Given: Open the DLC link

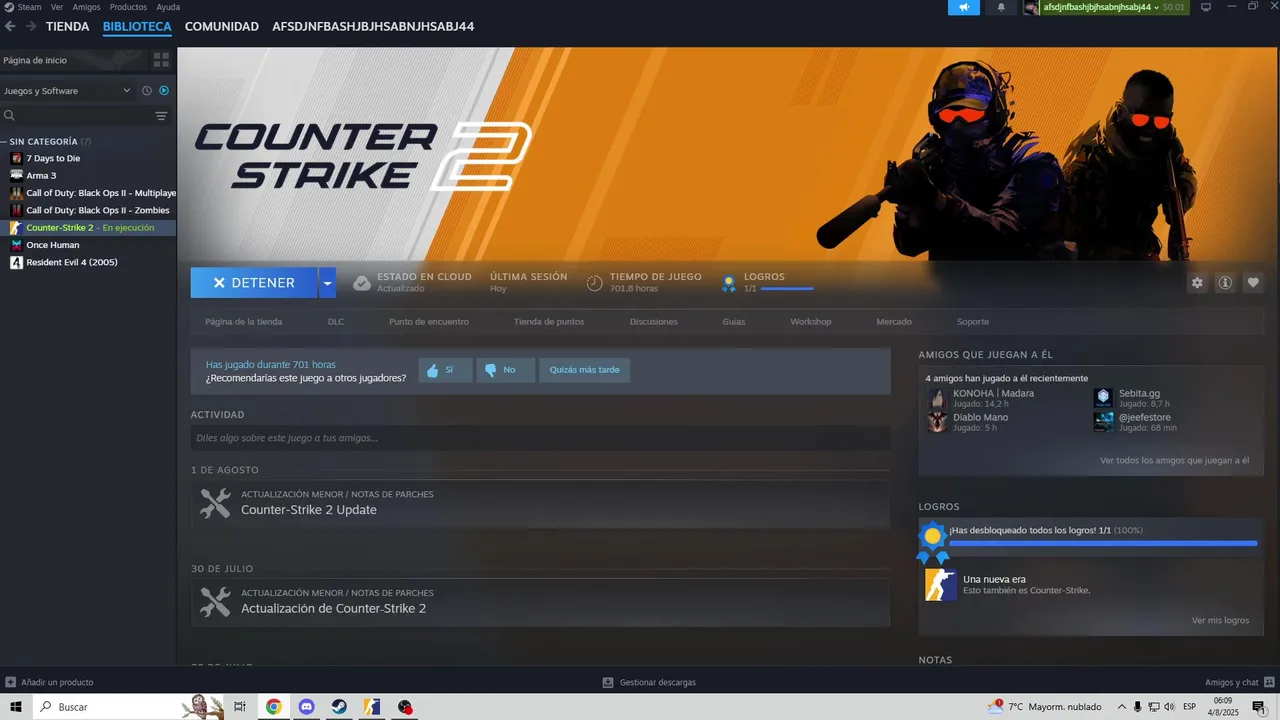Looking at the screenshot, I should (336, 322).
